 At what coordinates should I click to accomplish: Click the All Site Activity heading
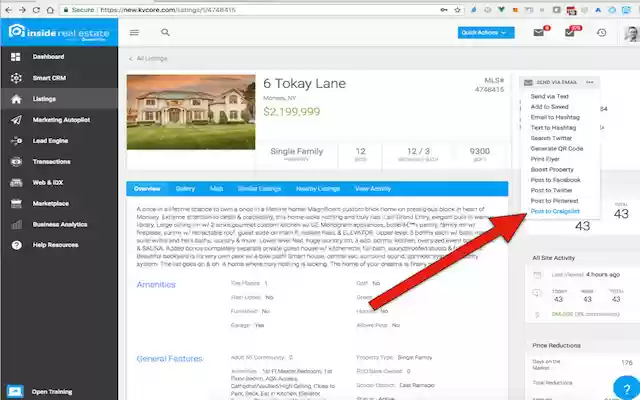click(553, 258)
